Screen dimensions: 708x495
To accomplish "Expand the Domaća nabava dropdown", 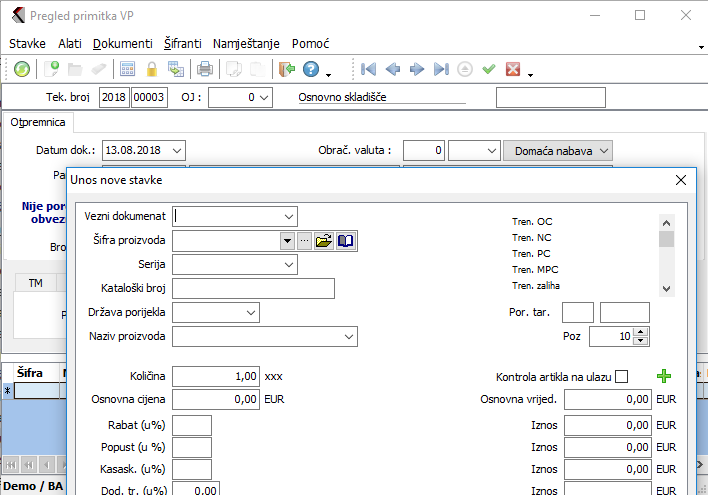I will (603, 151).
